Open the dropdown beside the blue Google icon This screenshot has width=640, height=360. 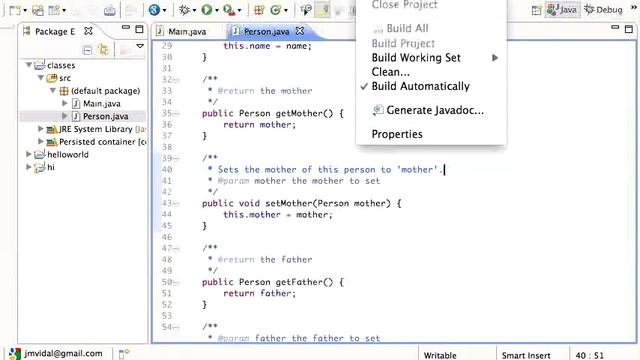click(165, 10)
